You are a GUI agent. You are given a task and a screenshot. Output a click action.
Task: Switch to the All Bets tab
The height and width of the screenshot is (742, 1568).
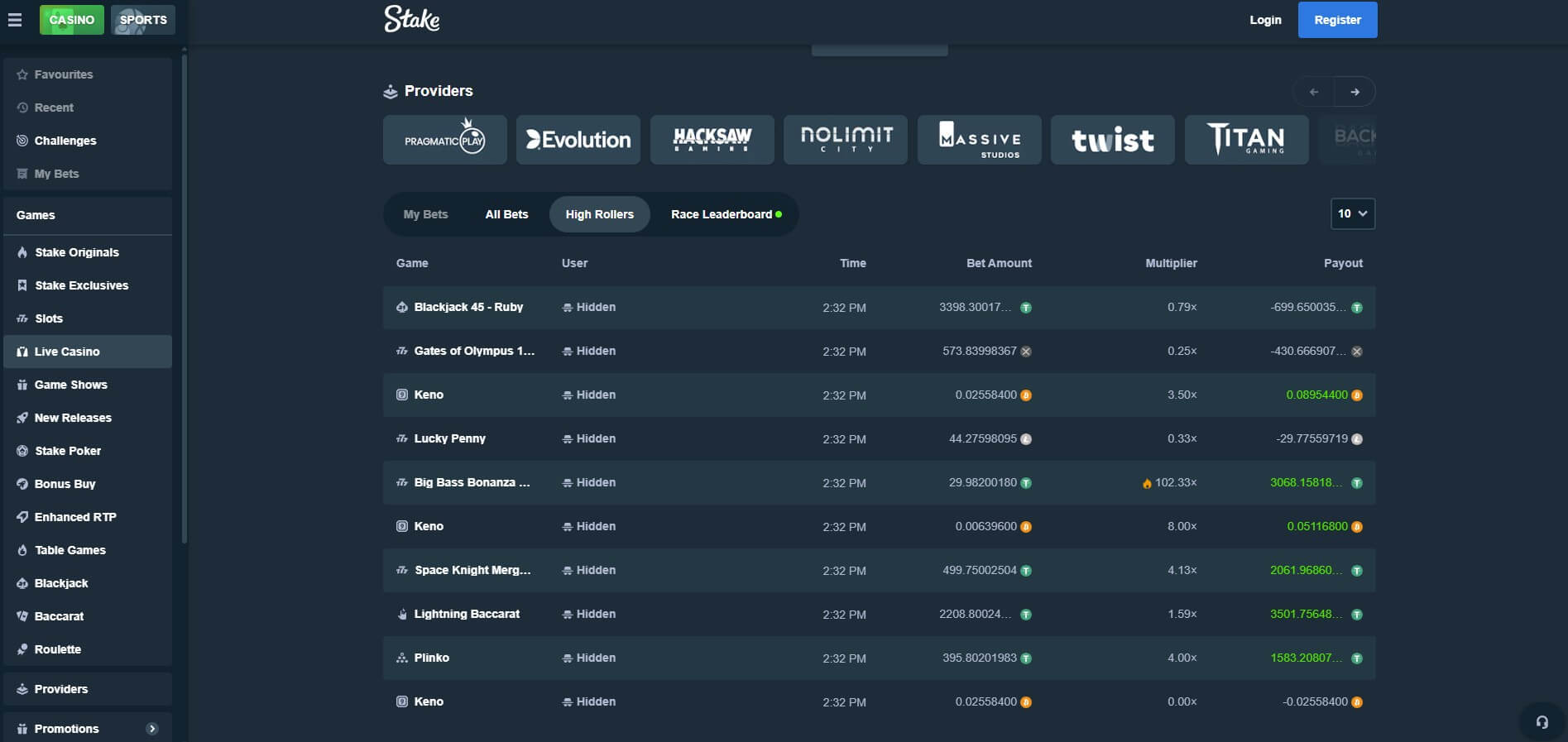coord(506,214)
